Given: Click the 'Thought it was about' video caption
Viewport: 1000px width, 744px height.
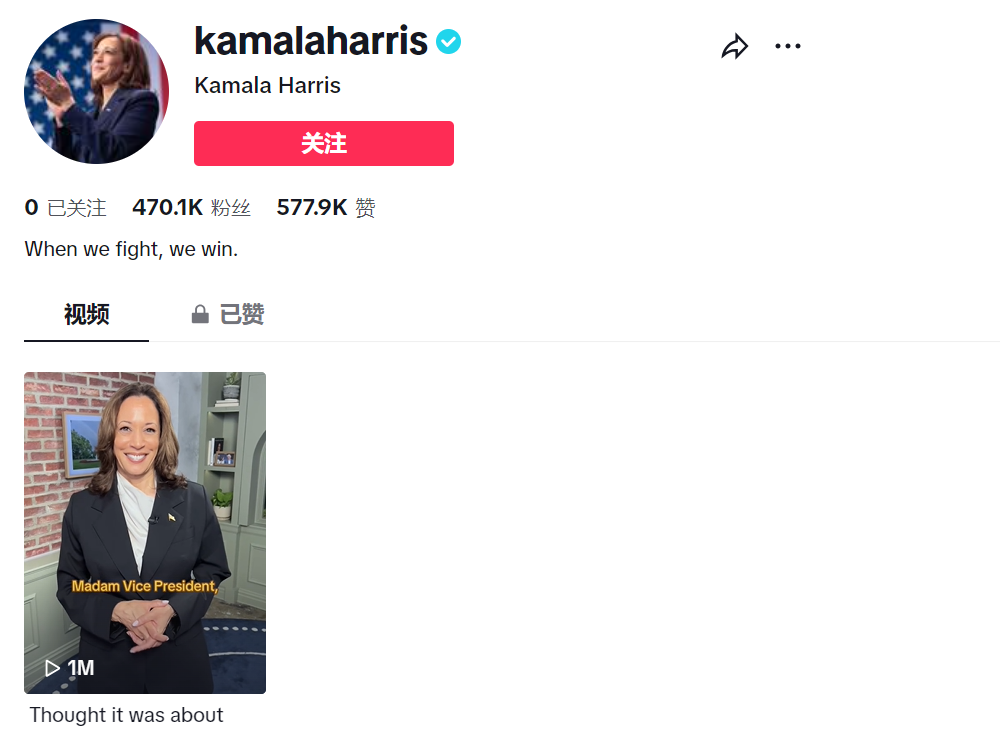Looking at the screenshot, I should pyautogui.click(x=126, y=715).
